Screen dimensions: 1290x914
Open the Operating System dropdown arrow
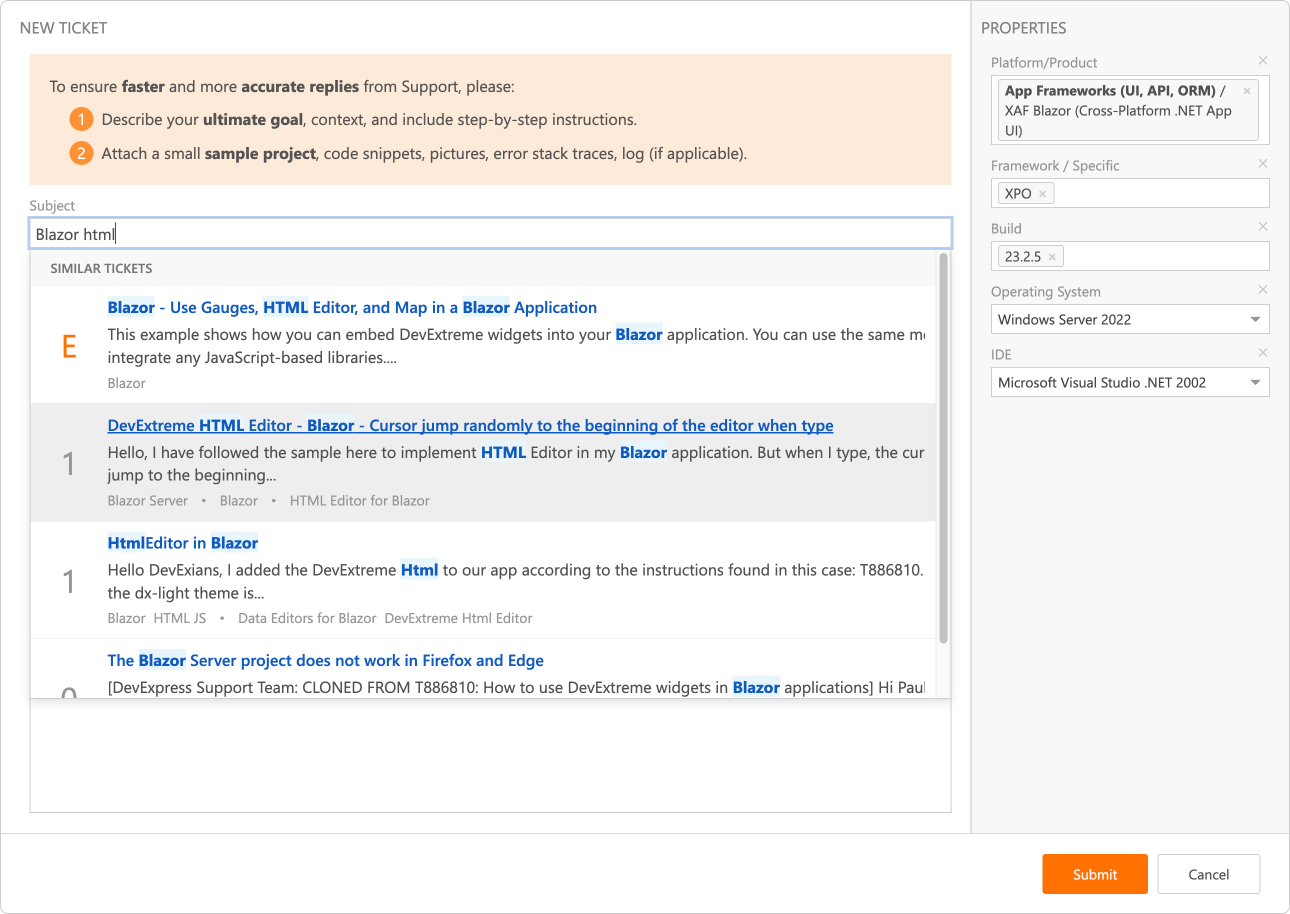1255,320
